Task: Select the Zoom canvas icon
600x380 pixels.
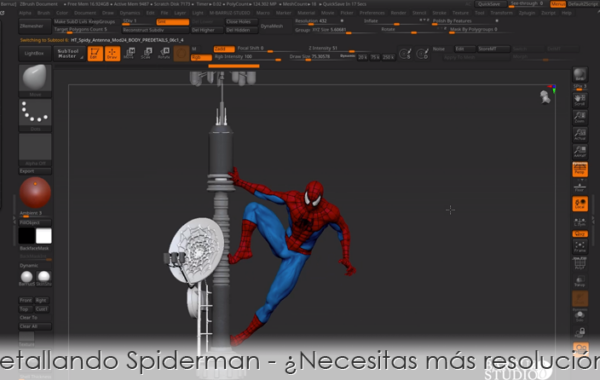Action: point(580,117)
